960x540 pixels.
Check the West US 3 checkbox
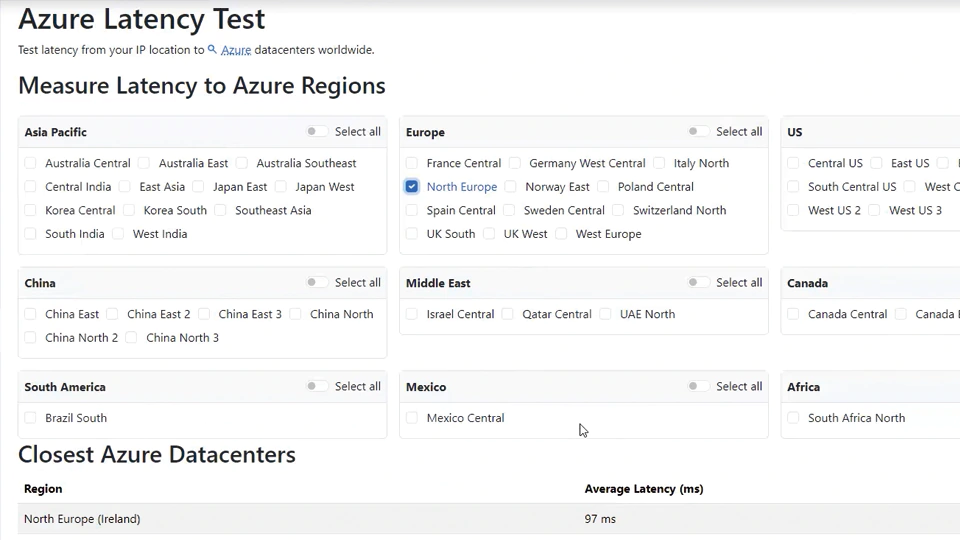click(874, 210)
